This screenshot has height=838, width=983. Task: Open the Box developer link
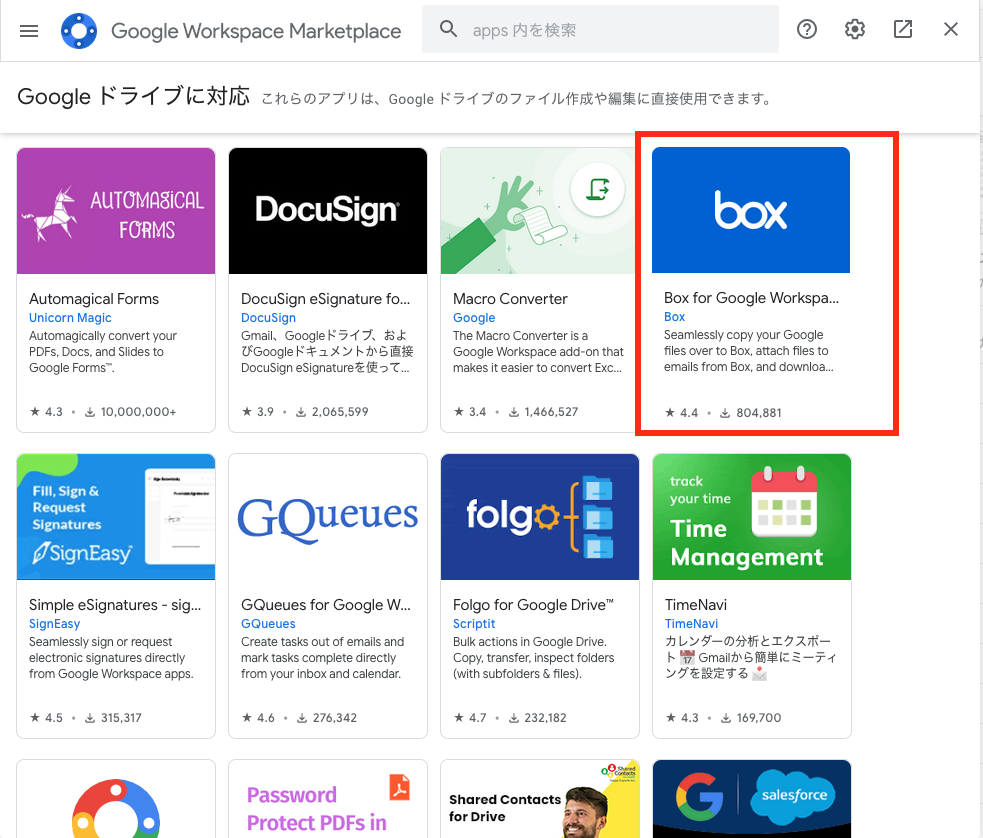(x=675, y=317)
